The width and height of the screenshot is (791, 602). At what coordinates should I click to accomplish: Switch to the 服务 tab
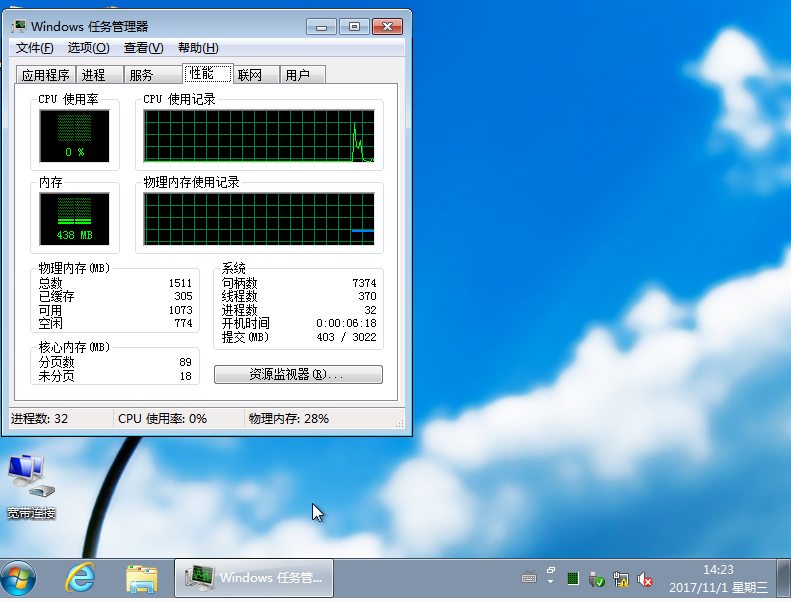point(152,75)
